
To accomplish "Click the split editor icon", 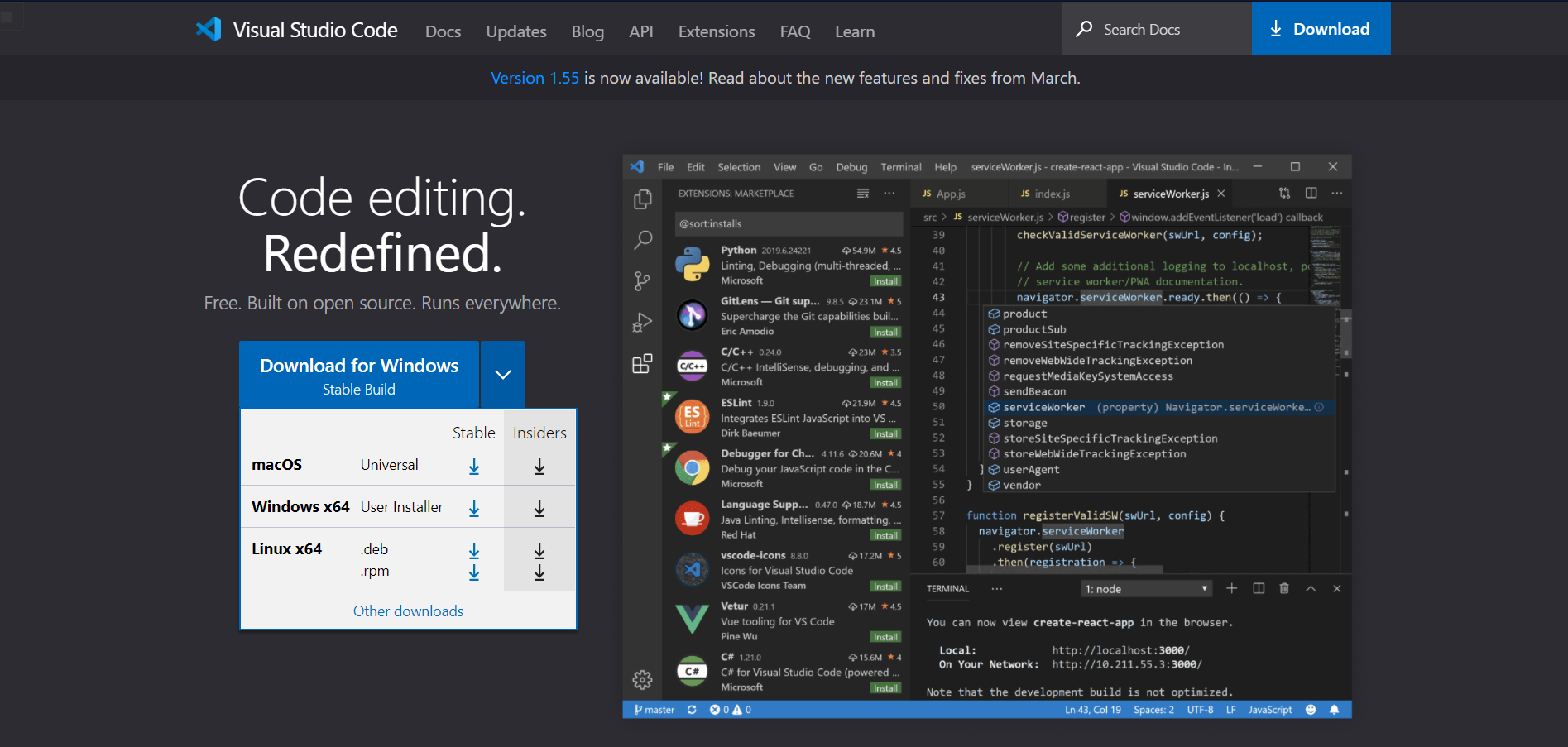I will (1311, 193).
